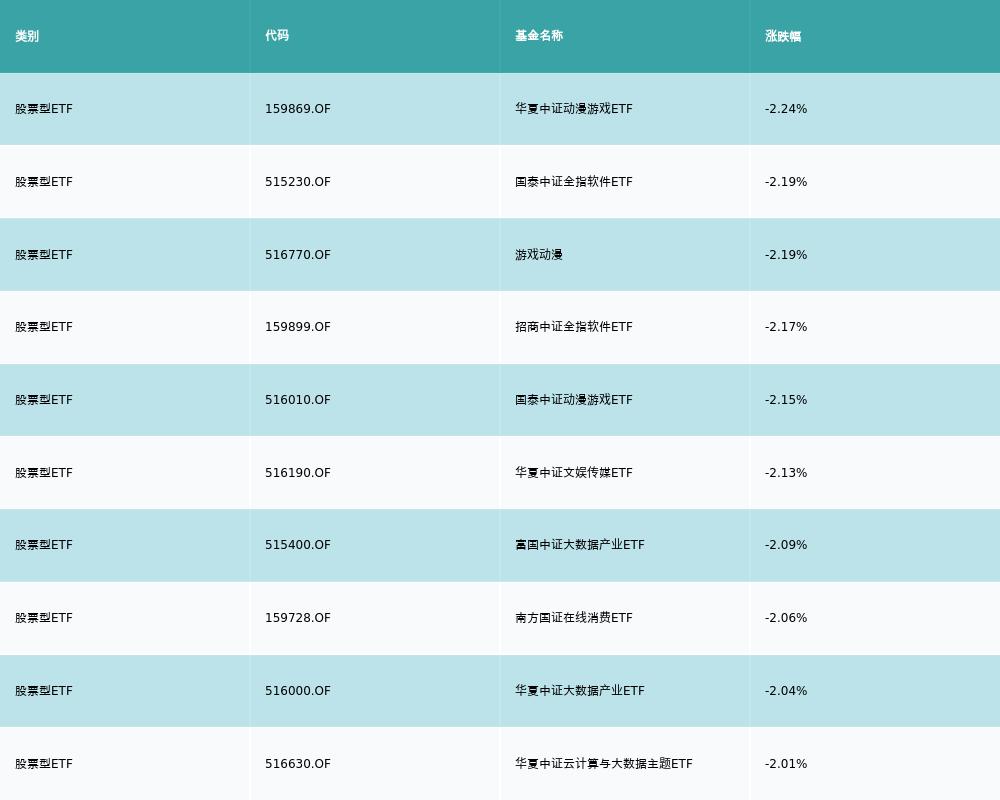Click fund code 516190.OF
Screen dimensions: 1000x800
pos(298,473)
